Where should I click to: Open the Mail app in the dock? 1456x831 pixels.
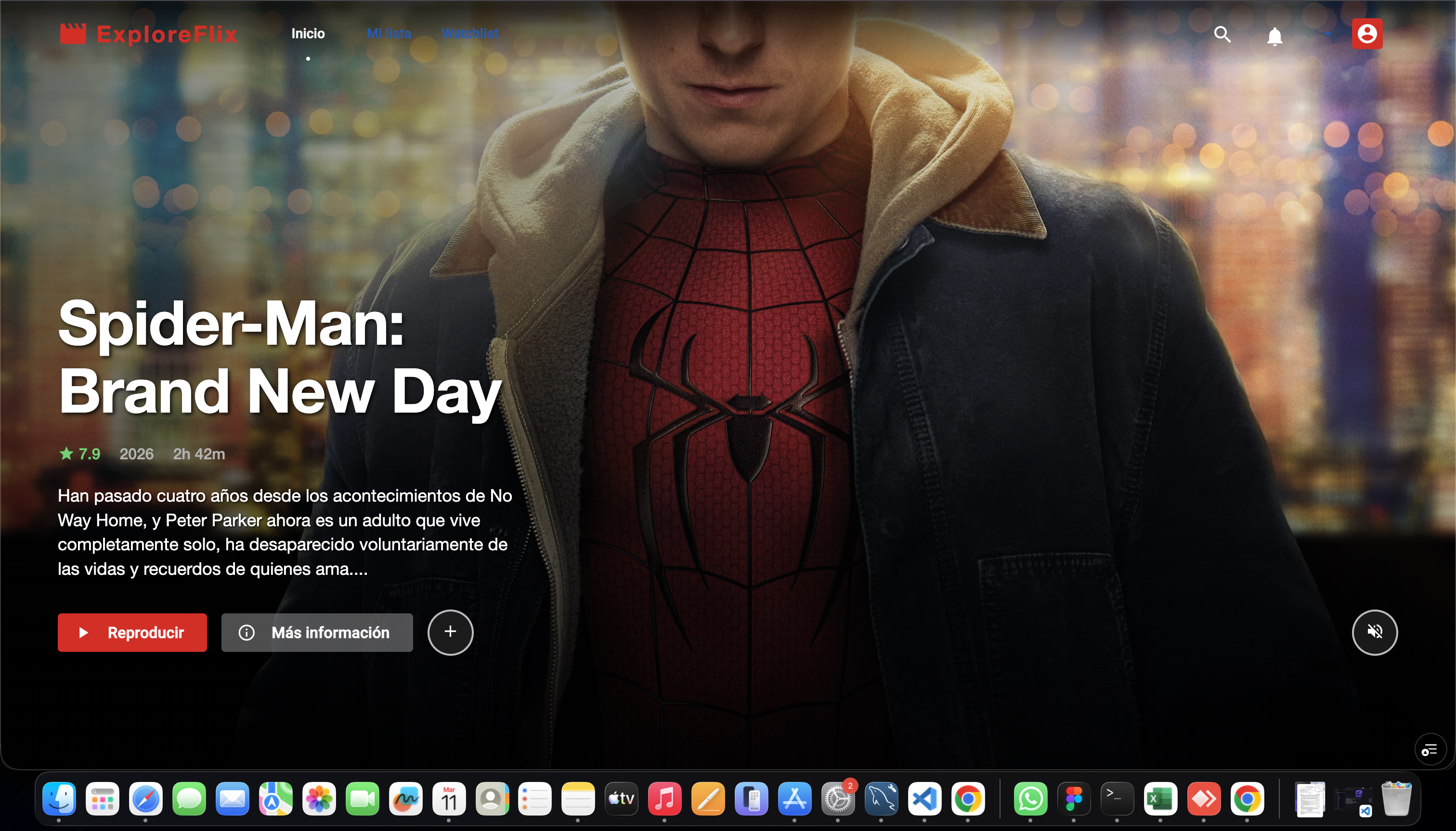(x=232, y=798)
